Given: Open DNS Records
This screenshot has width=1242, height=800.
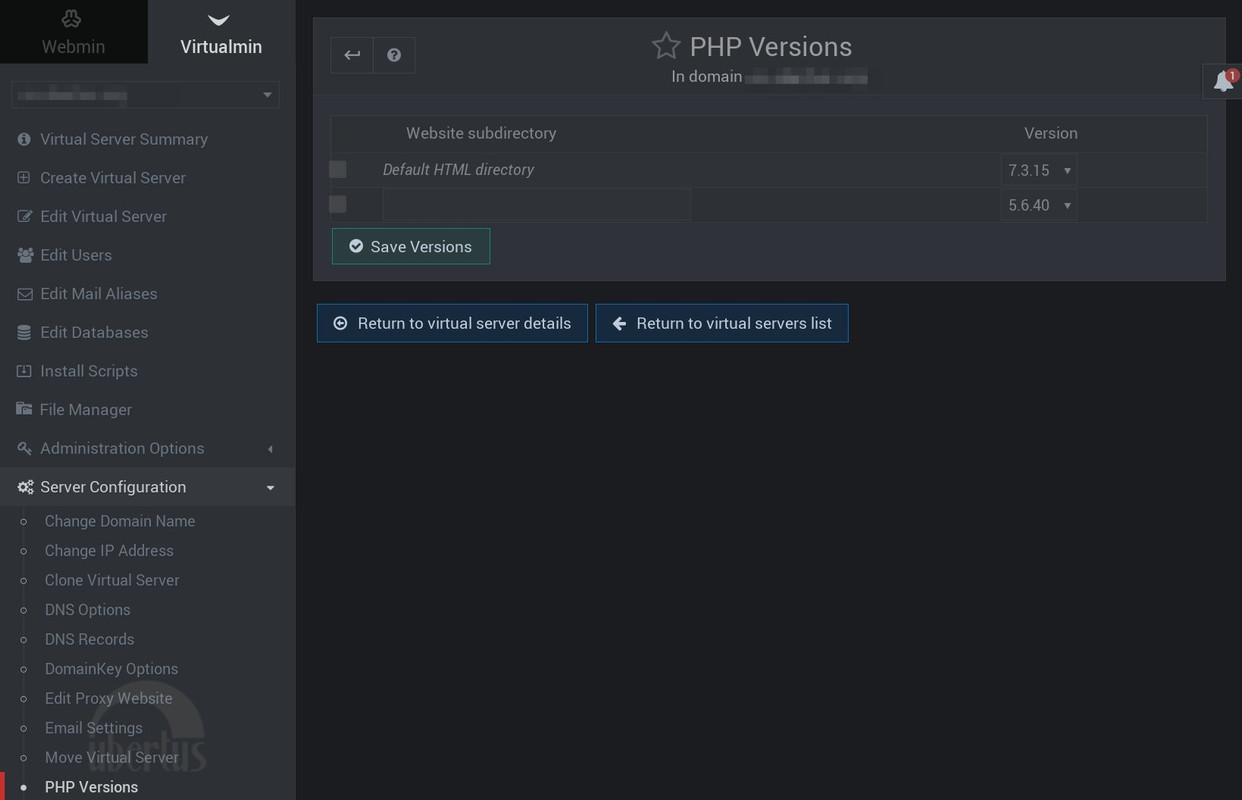Looking at the screenshot, I should coord(89,639).
